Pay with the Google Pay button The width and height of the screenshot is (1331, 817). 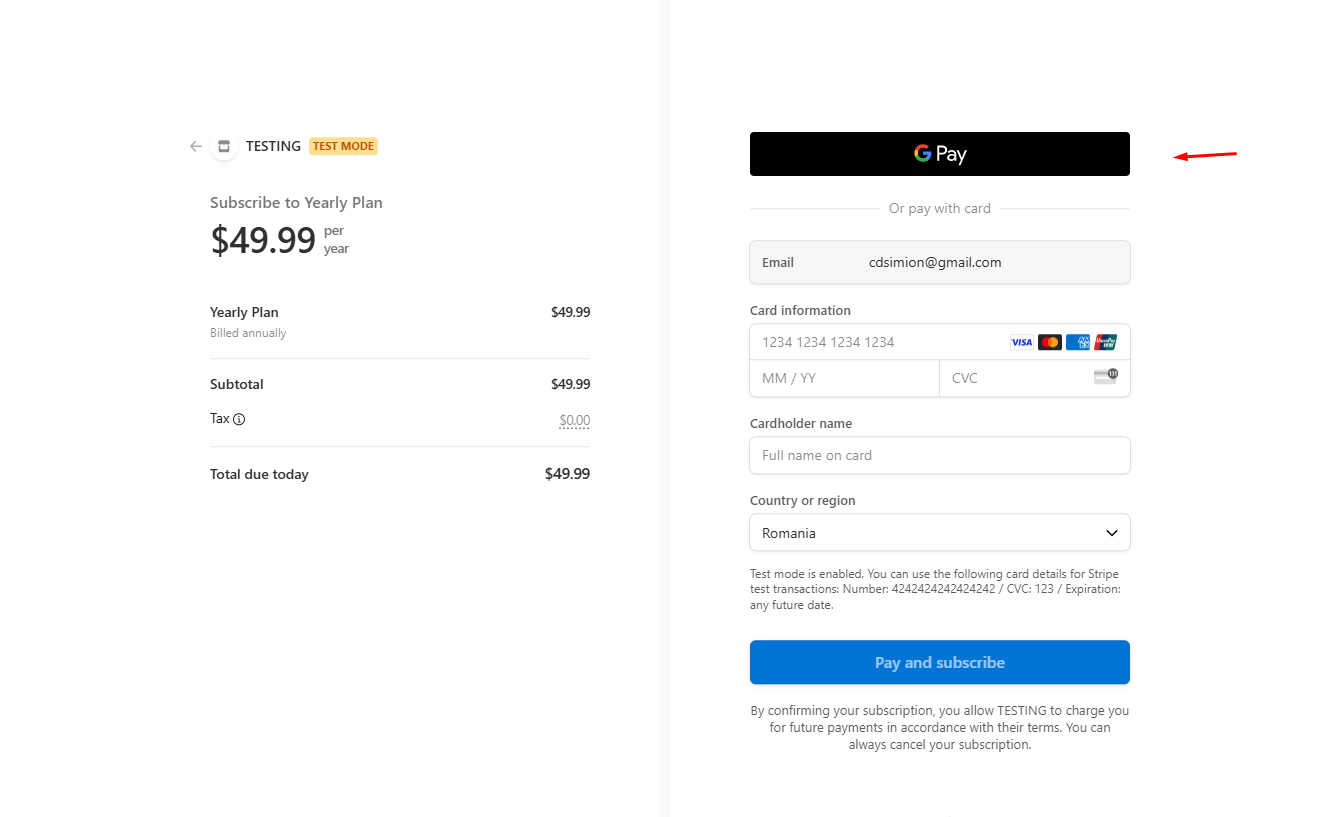(x=940, y=154)
